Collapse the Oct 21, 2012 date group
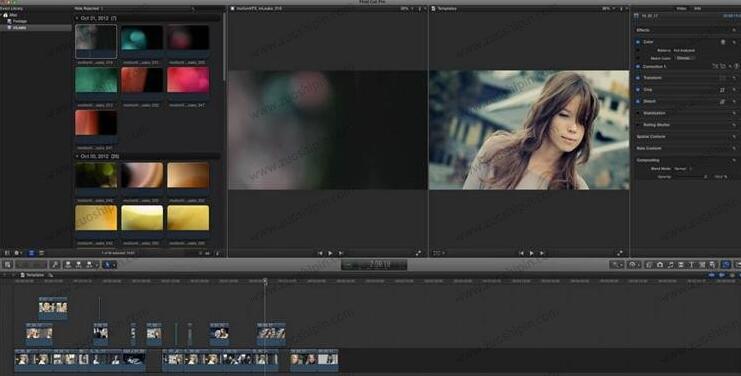This screenshot has width=741, height=376. [x=77, y=18]
